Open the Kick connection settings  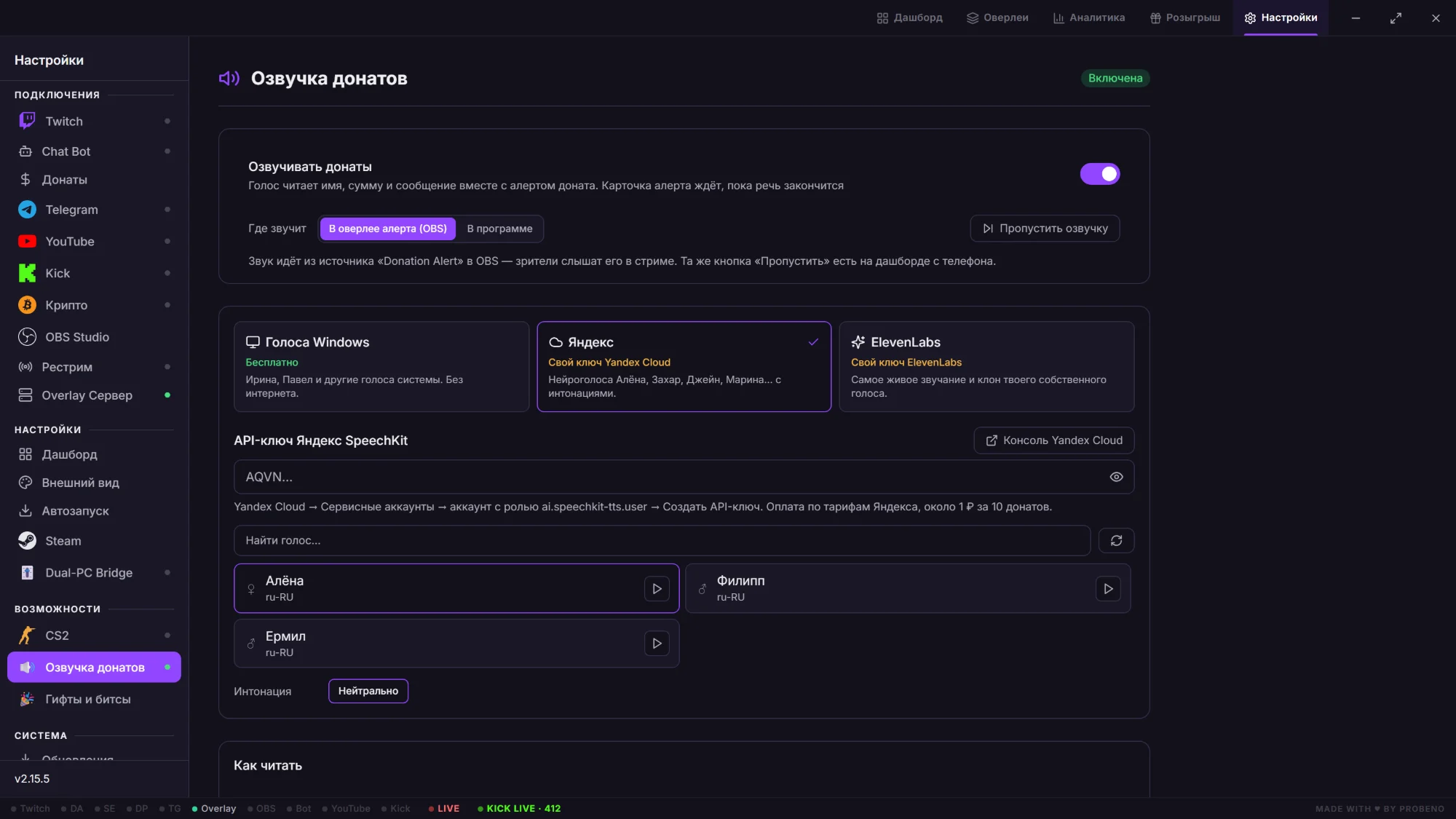pyautogui.click(x=94, y=273)
